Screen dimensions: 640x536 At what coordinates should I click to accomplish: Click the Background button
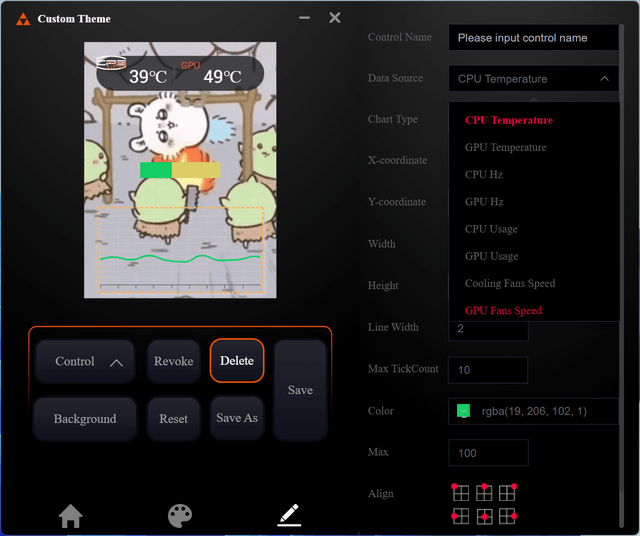85,419
